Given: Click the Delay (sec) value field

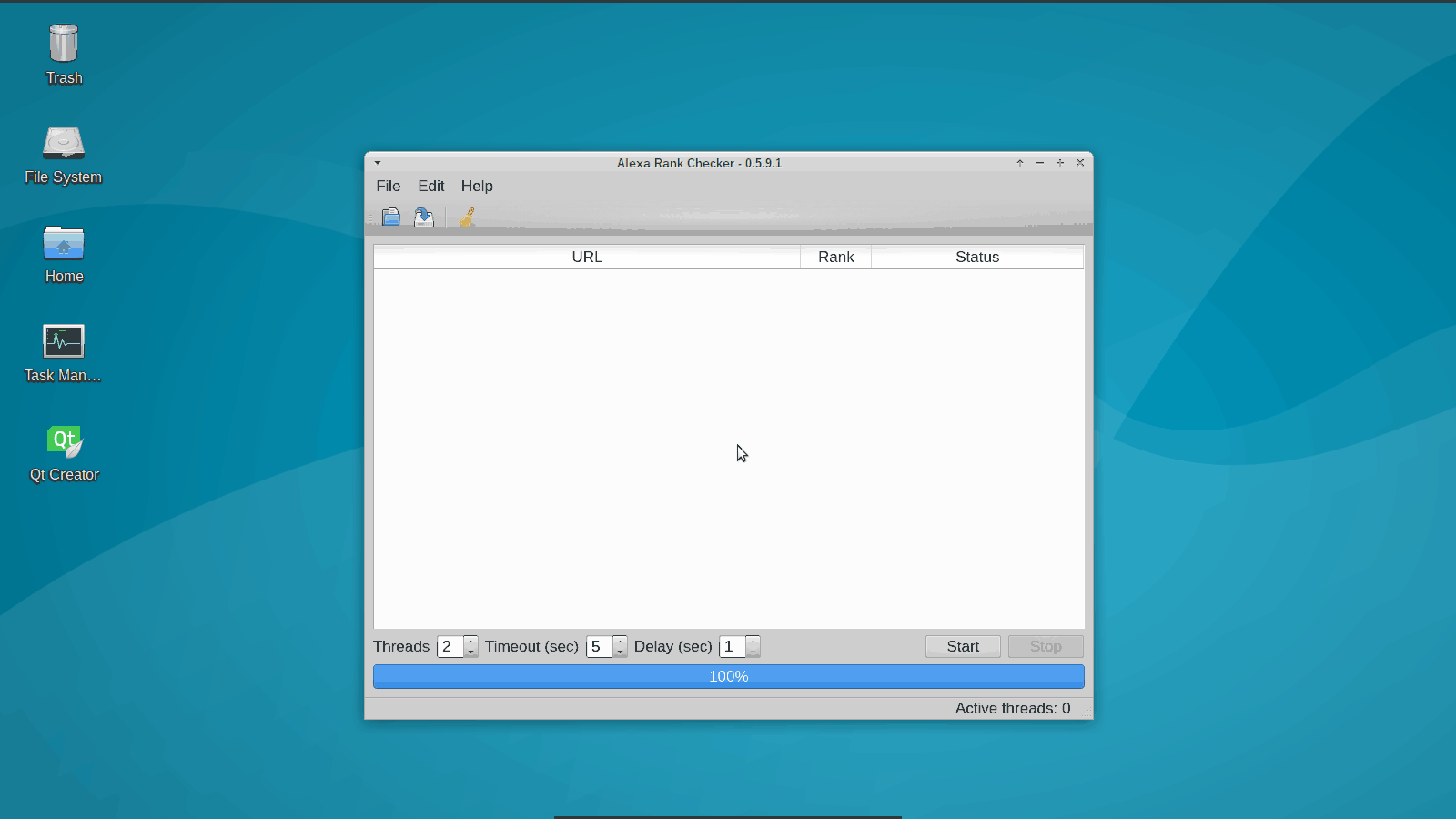Looking at the screenshot, I should 733,646.
